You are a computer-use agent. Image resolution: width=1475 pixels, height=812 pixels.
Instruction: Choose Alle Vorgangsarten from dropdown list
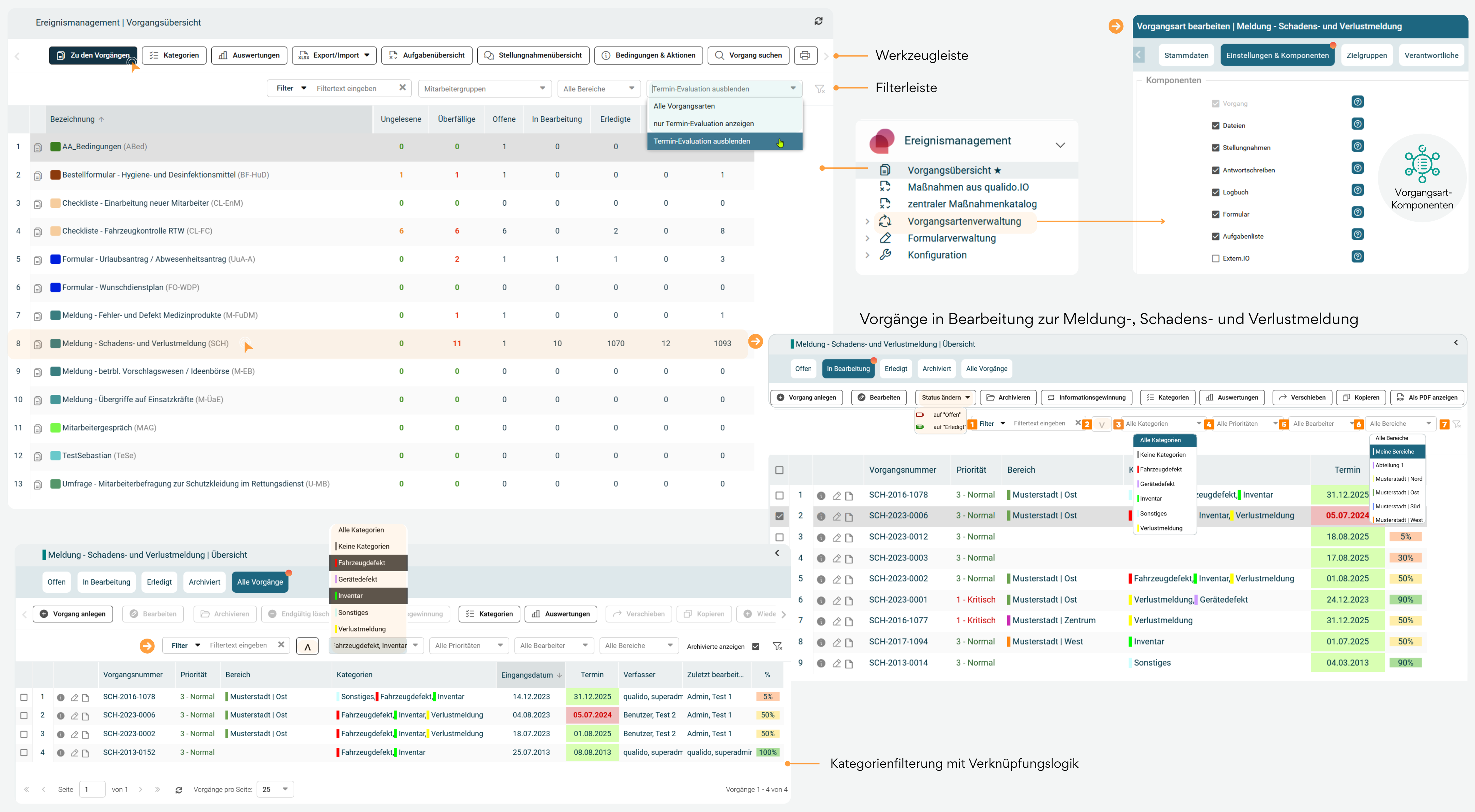(x=725, y=106)
